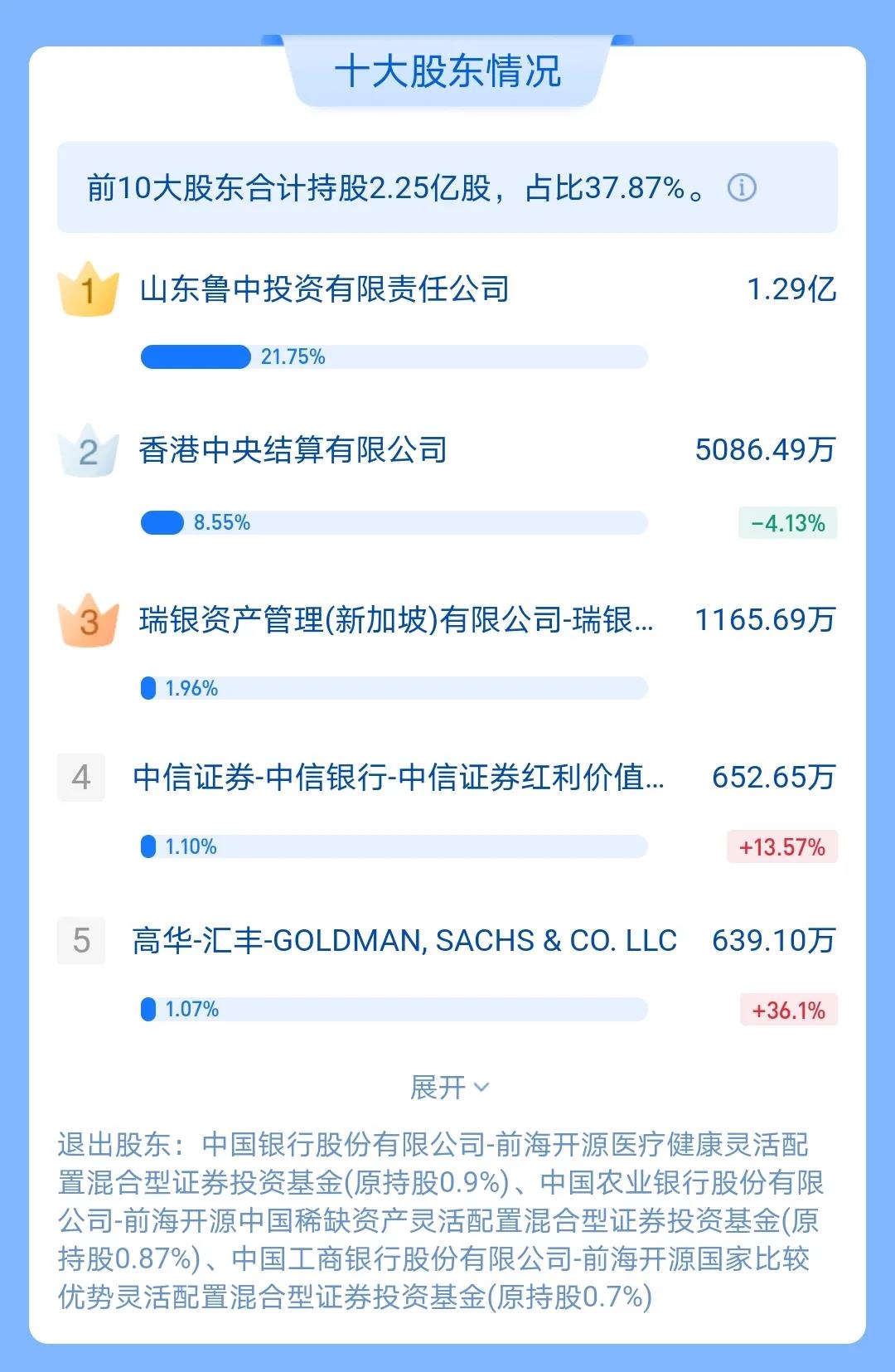Image resolution: width=895 pixels, height=1372 pixels.
Task: Open 高华-汇丰-GOLDMAN, SACHS & CO. LLC entry
Action: coord(404,941)
